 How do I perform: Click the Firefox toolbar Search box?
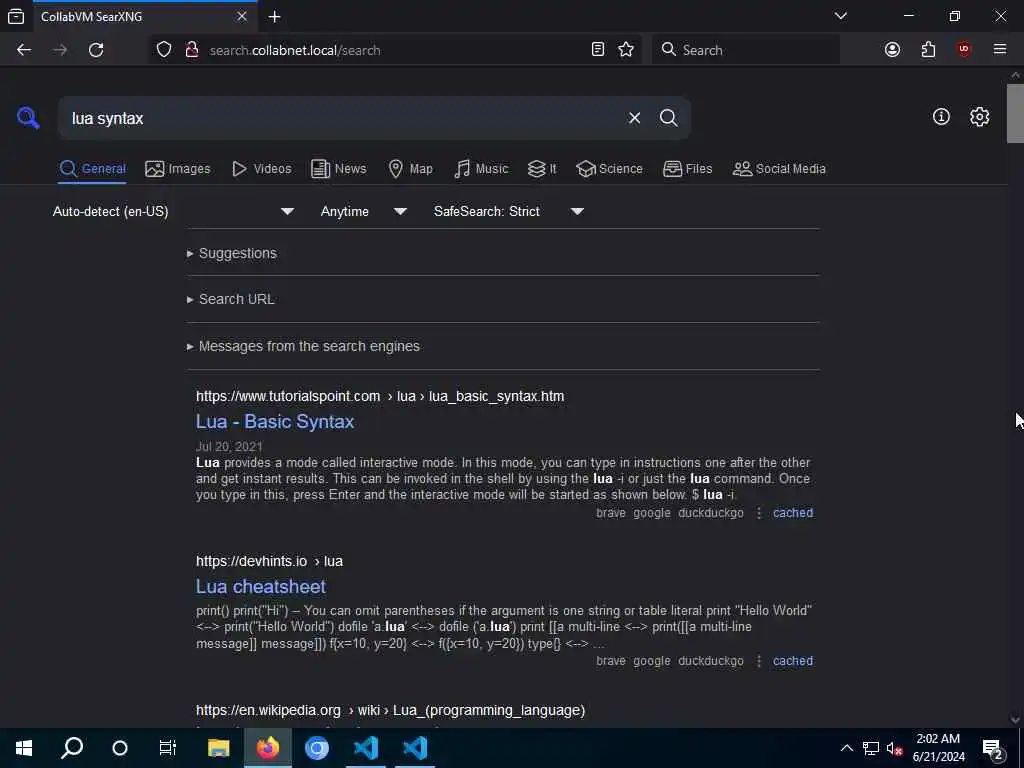click(746, 50)
